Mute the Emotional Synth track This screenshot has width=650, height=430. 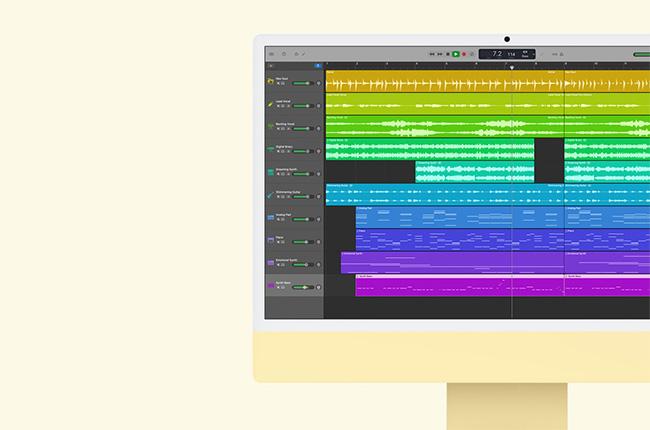pyautogui.click(x=278, y=265)
